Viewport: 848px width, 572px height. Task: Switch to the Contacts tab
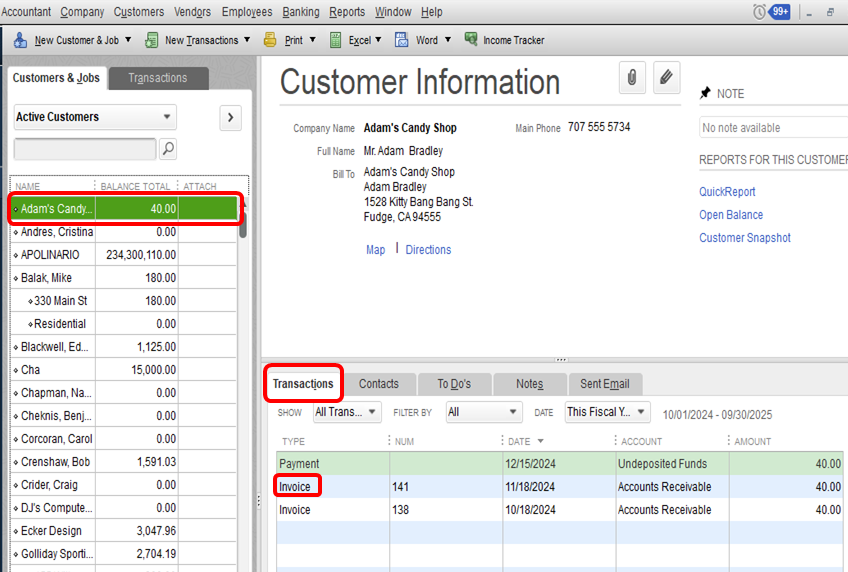[379, 384]
